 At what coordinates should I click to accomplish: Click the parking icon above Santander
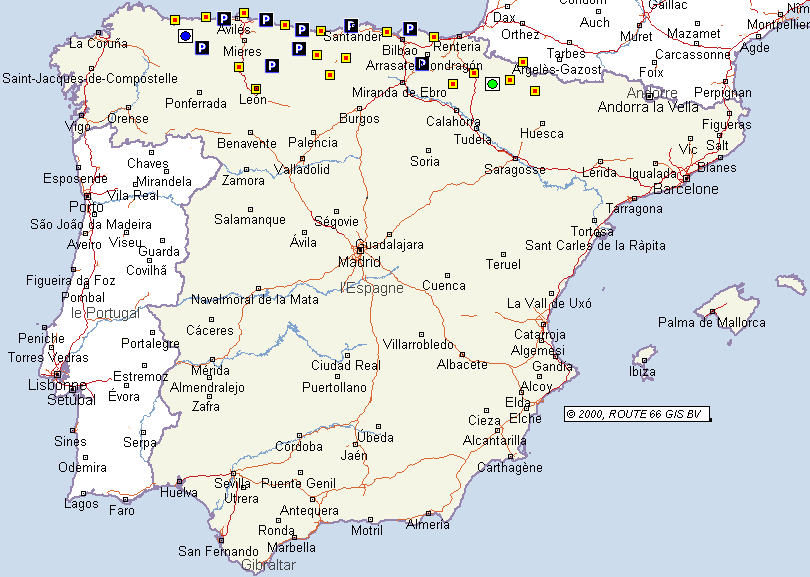(351, 25)
